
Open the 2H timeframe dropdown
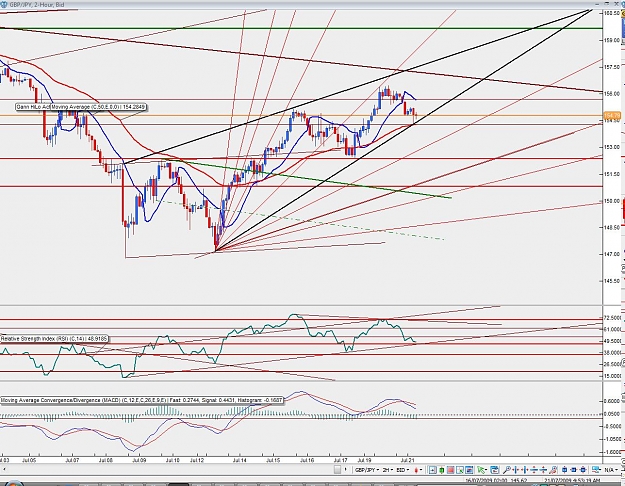(x=388, y=470)
